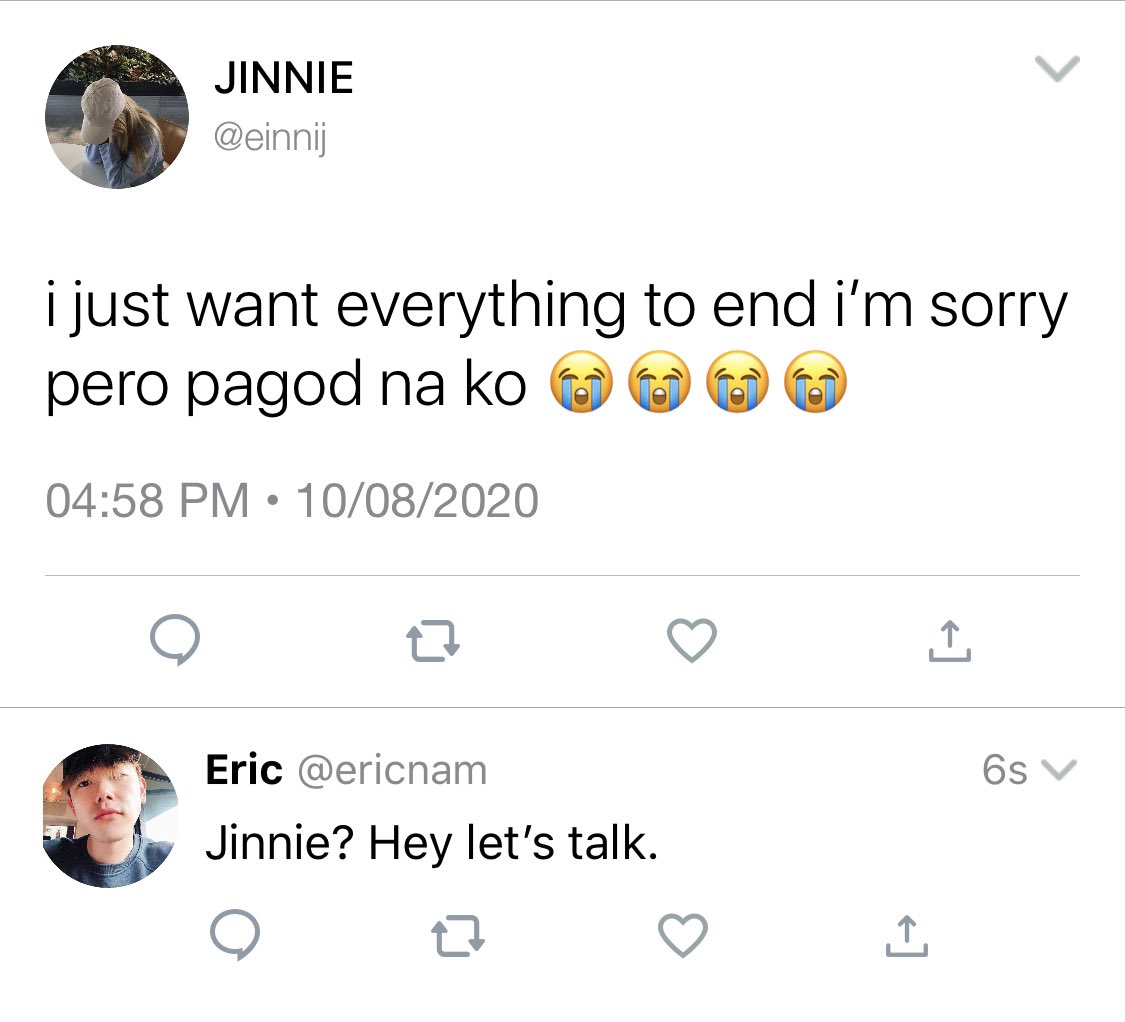Screen dimensions: 1125x1022
Task: Click the 04:58 PM tweet timestamp
Action: pyautogui.click(x=146, y=500)
